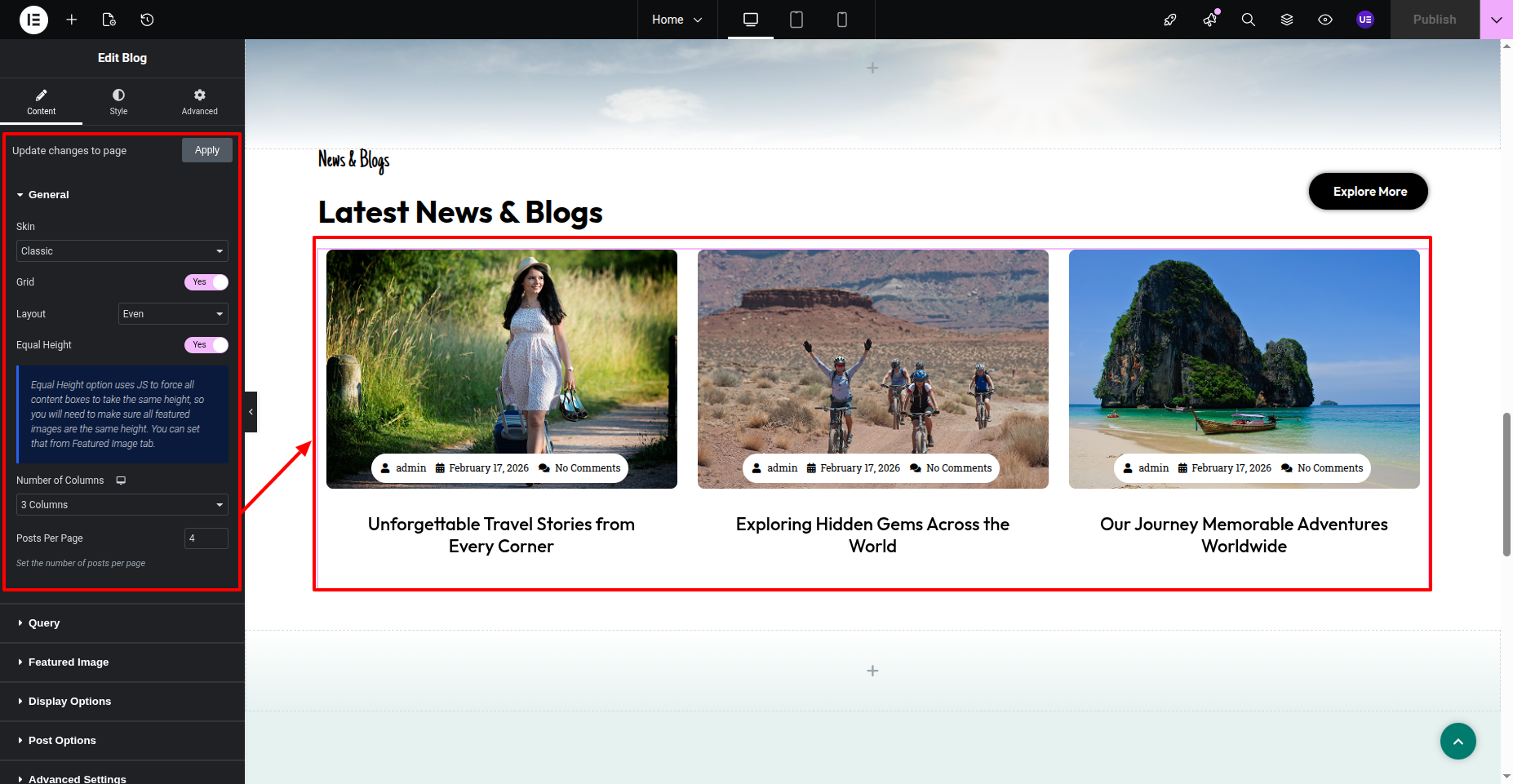Expand the Featured Image section
Screen dimensions: 1513x784
[x=69, y=662]
